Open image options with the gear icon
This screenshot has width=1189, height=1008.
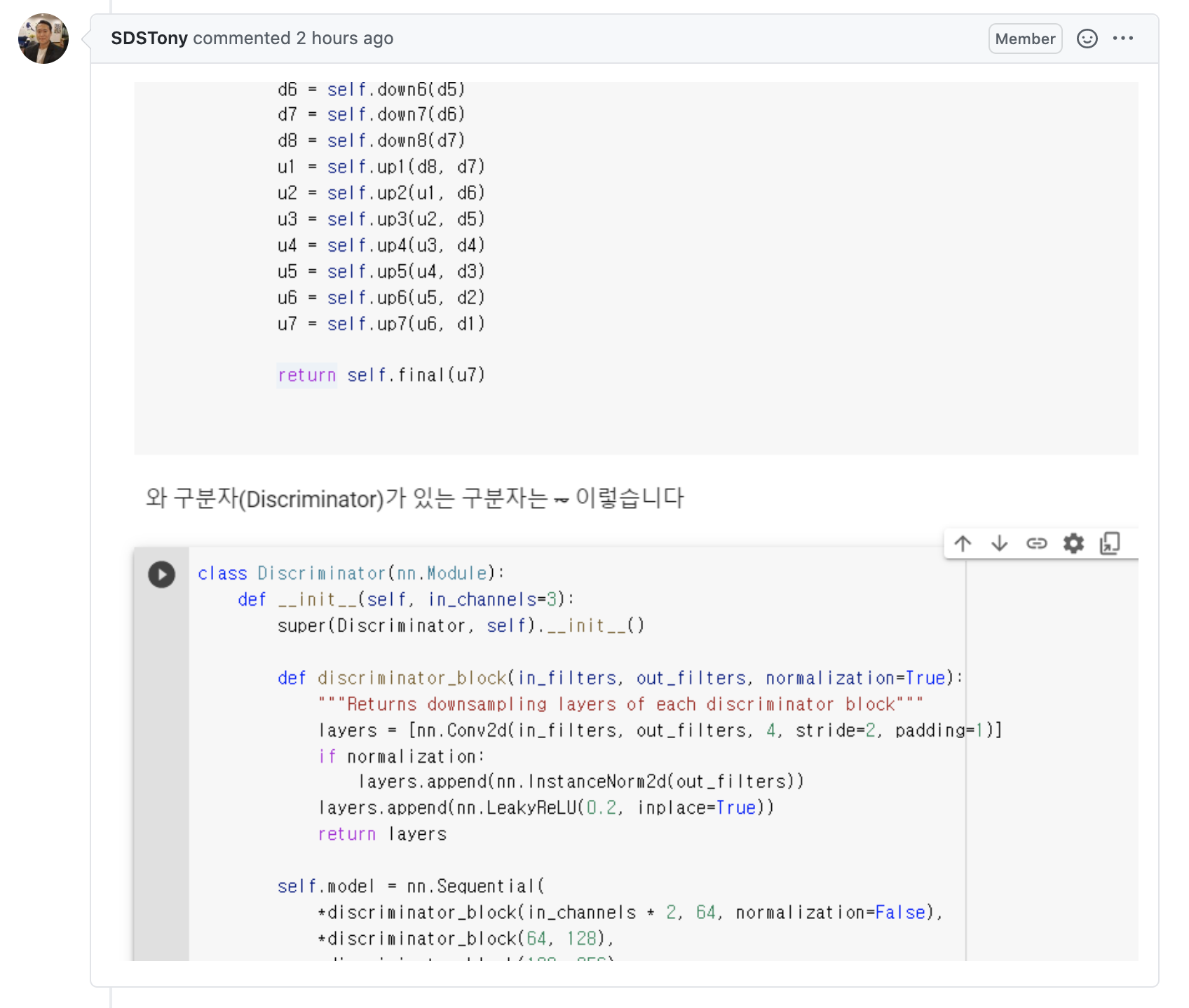[1073, 543]
